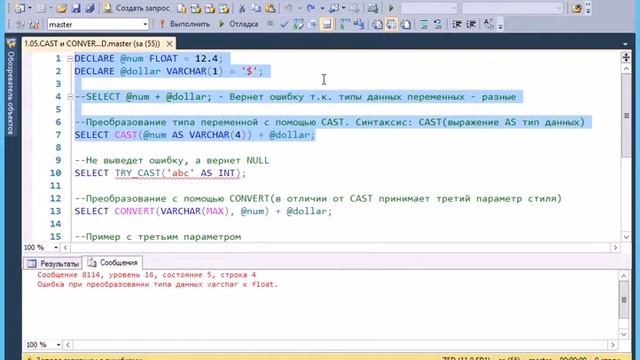The image size is (640, 360).
Task: Decrease the line indent
Action: [x=457, y=24]
